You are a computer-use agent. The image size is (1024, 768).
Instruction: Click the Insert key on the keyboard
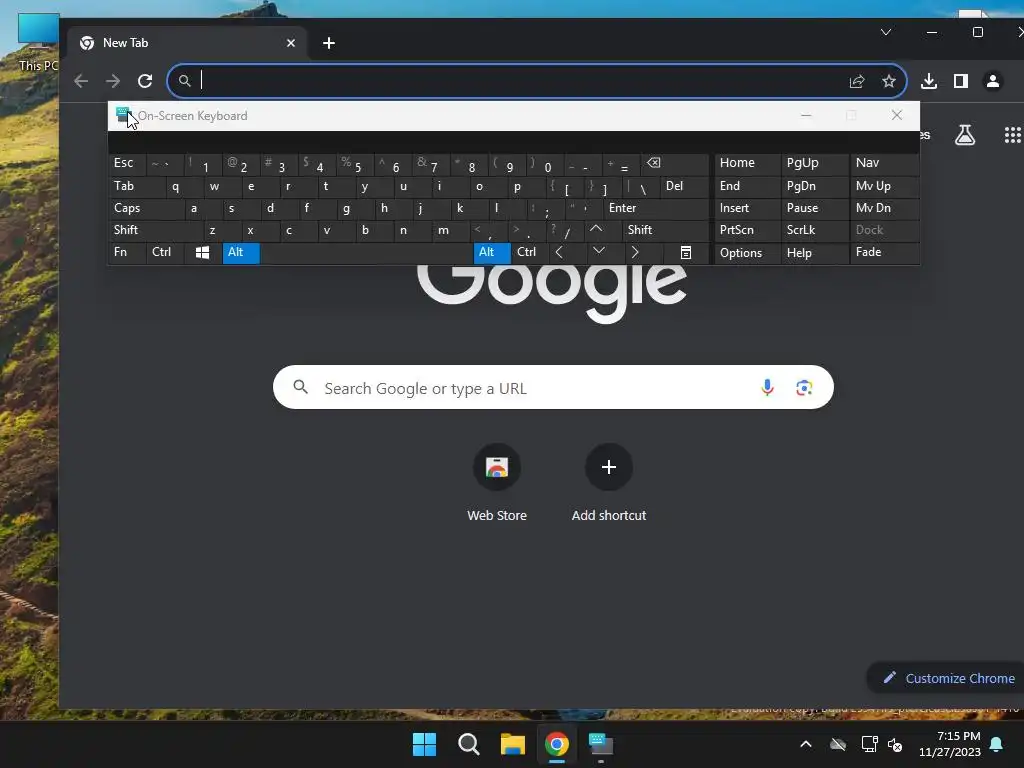pos(747,208)
